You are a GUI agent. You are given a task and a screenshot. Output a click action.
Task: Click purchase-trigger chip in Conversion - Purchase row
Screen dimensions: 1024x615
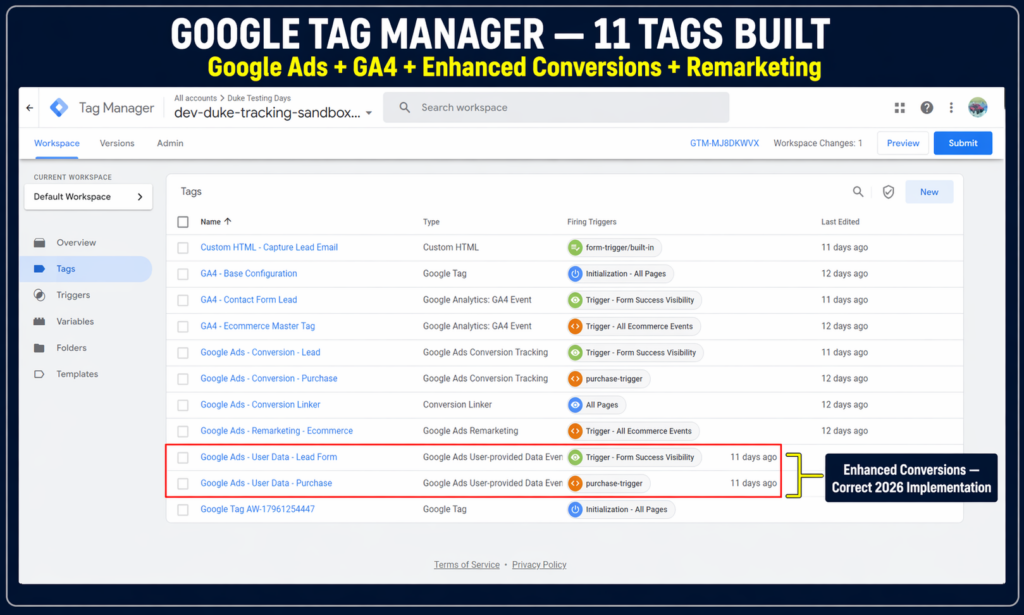coord(608,379)
